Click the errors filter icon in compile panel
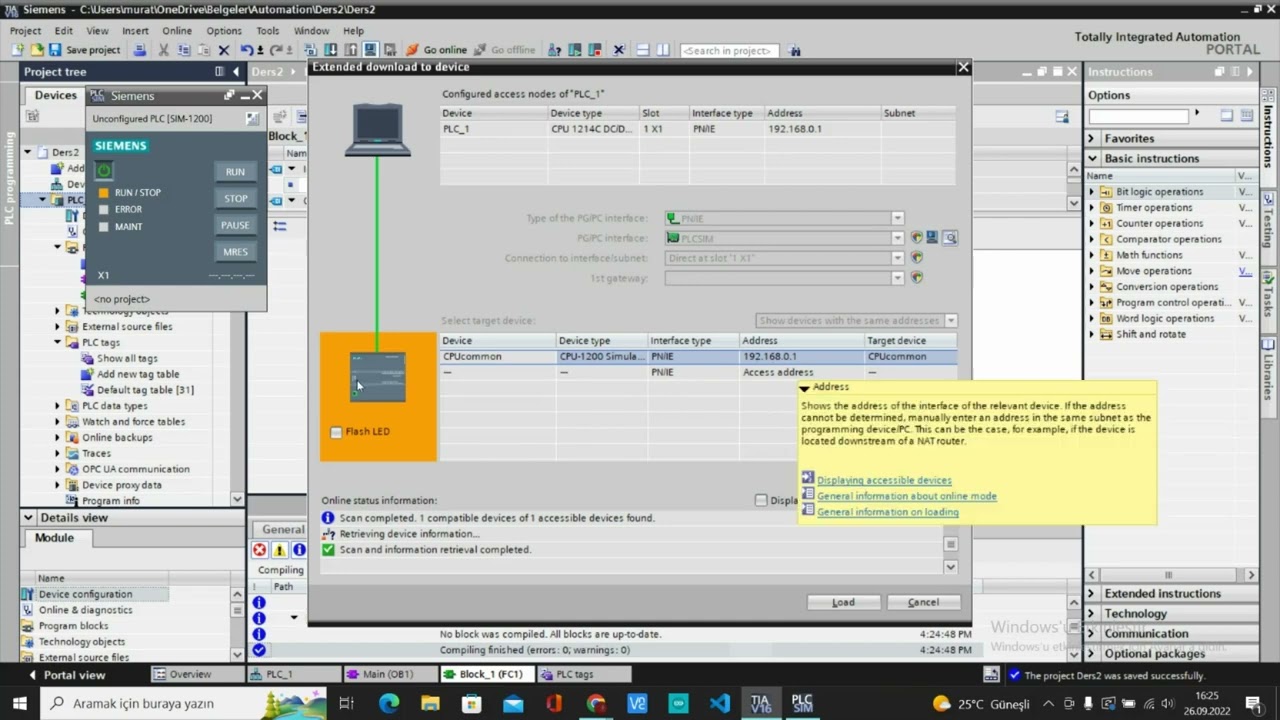 click(260, 550)
